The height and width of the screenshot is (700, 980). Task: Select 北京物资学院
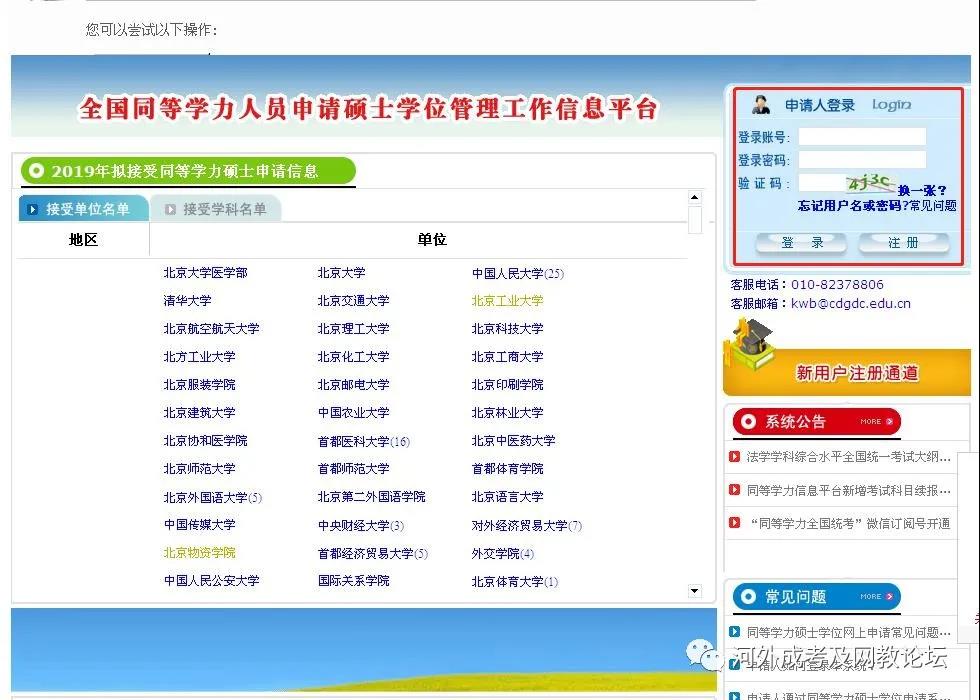pos(199,553)
